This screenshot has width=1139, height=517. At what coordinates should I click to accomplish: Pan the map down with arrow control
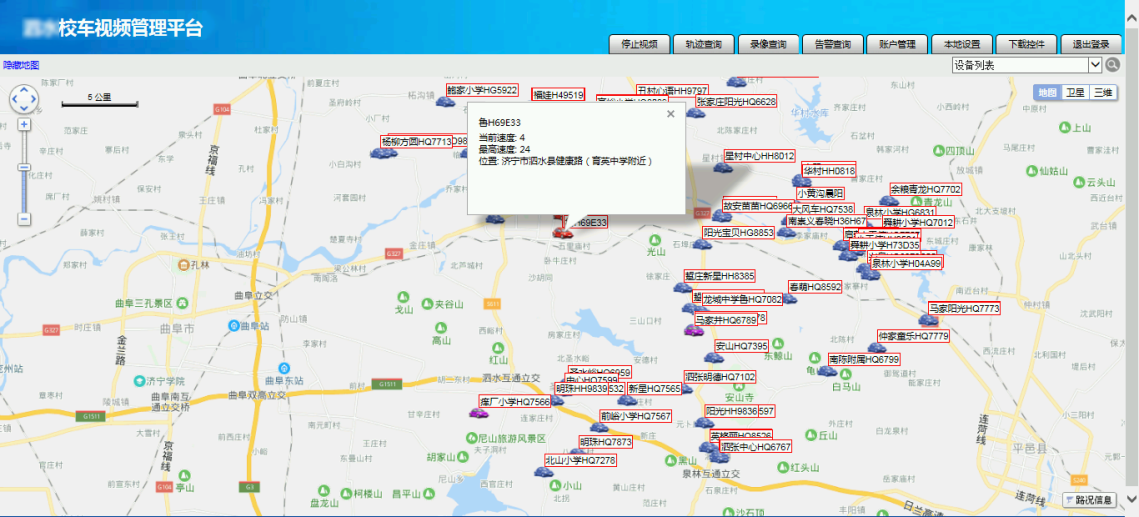[24, 107]
